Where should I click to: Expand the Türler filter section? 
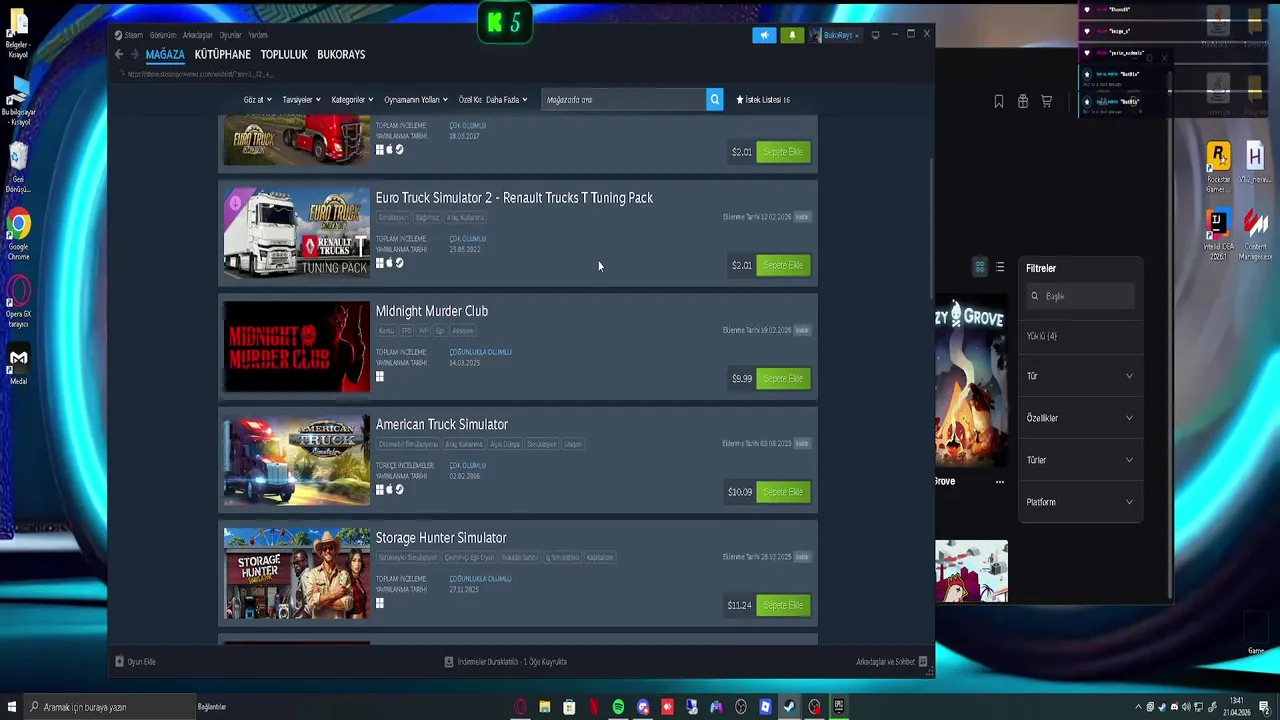coord(1080,460)
